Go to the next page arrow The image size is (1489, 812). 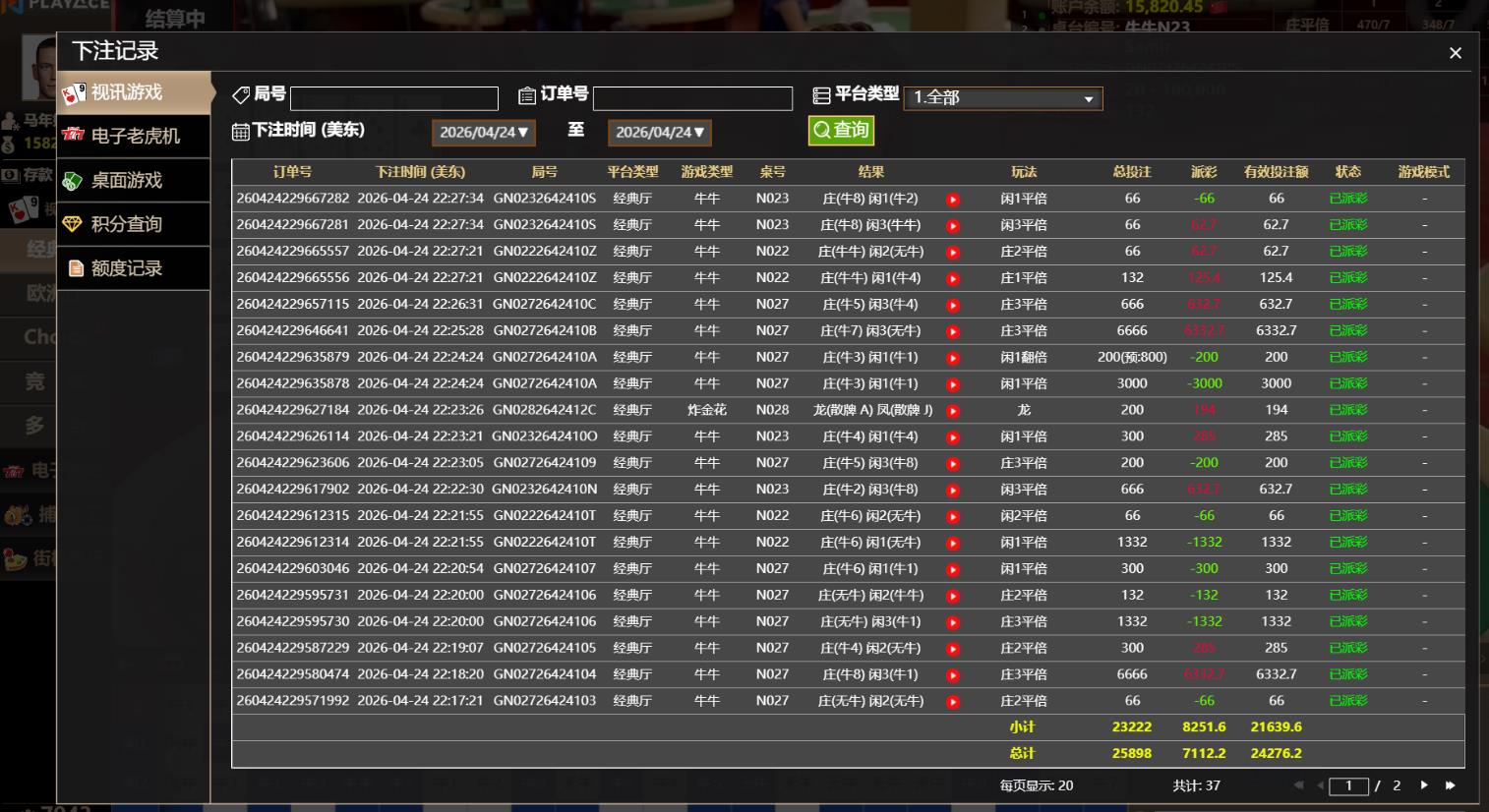point(1423,785)
